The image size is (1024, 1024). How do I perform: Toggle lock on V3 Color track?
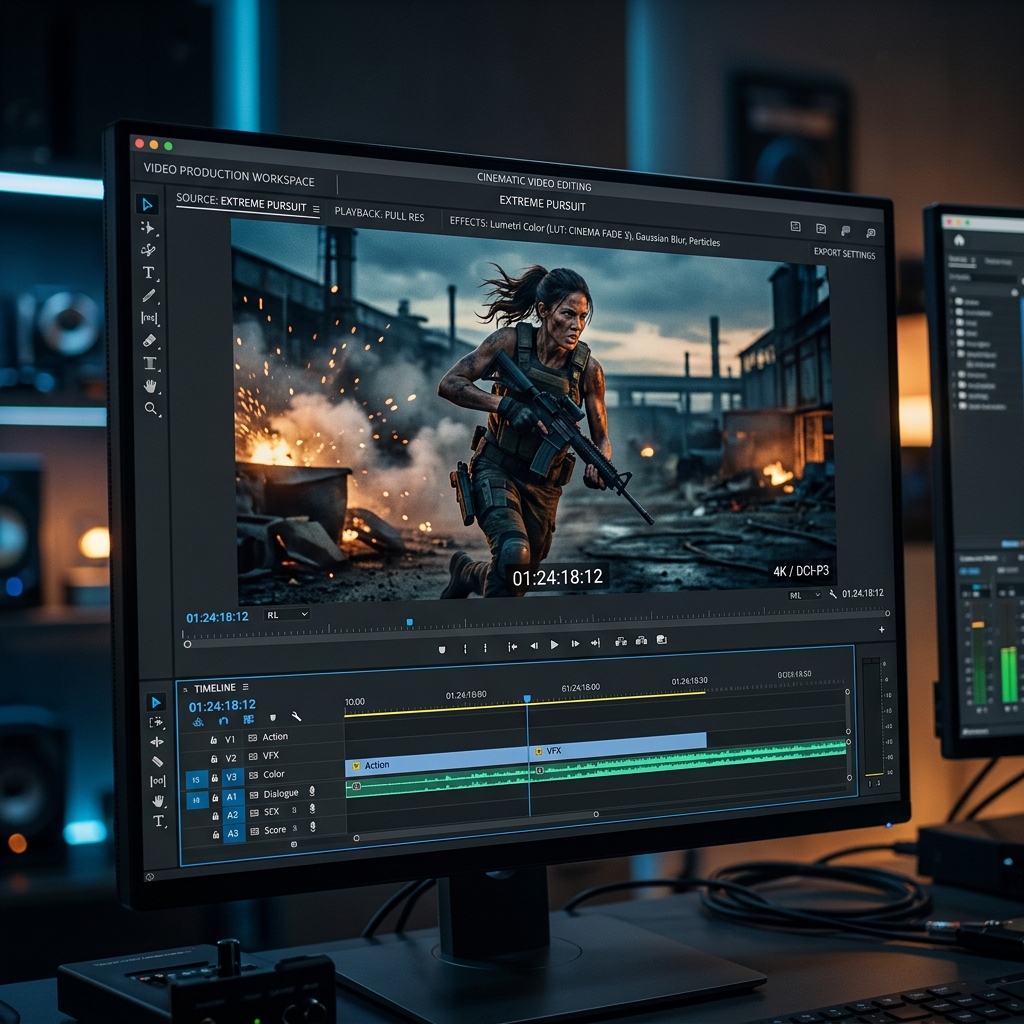click(x=214, y=778)
